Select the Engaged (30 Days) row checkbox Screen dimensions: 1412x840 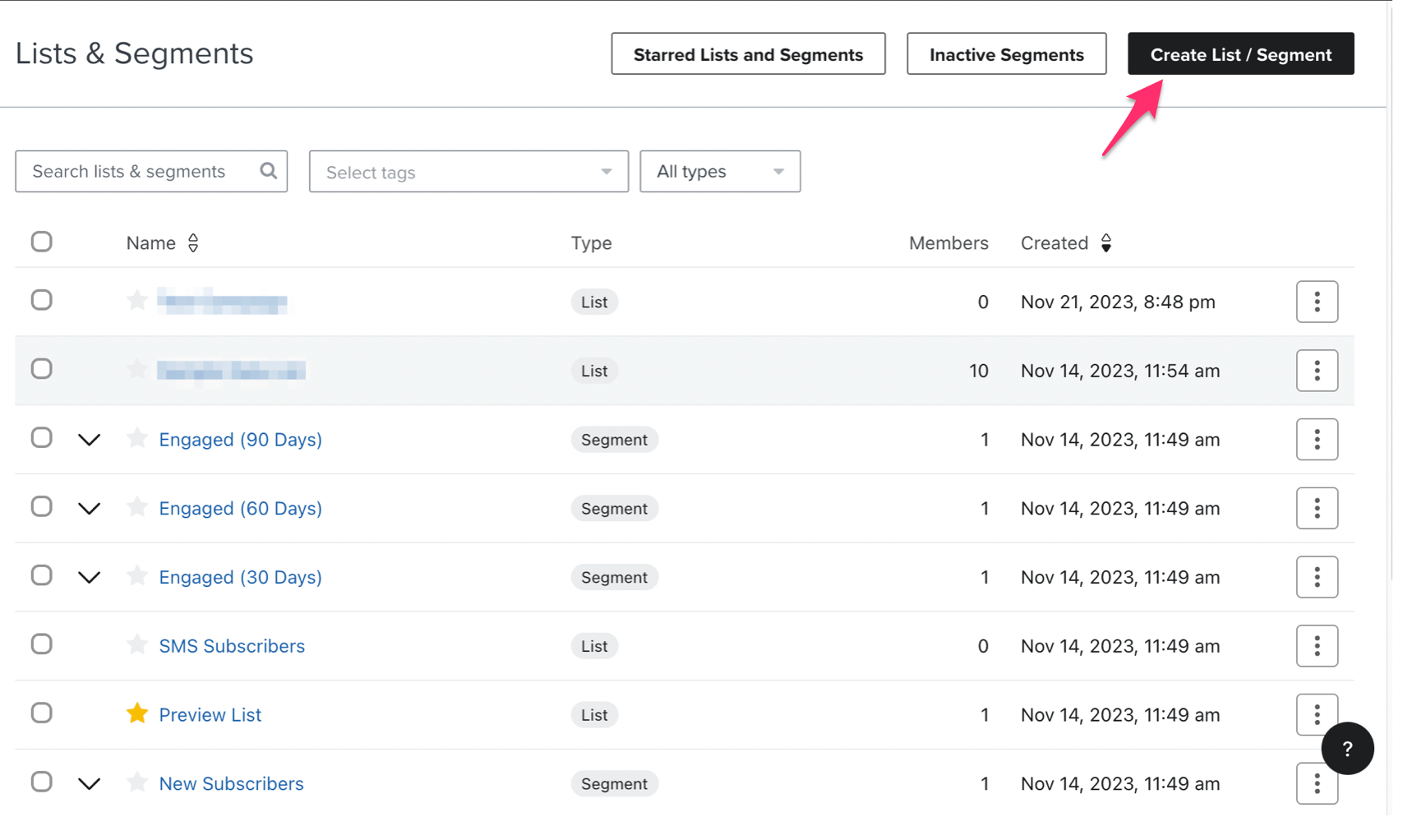pos(42,575)
